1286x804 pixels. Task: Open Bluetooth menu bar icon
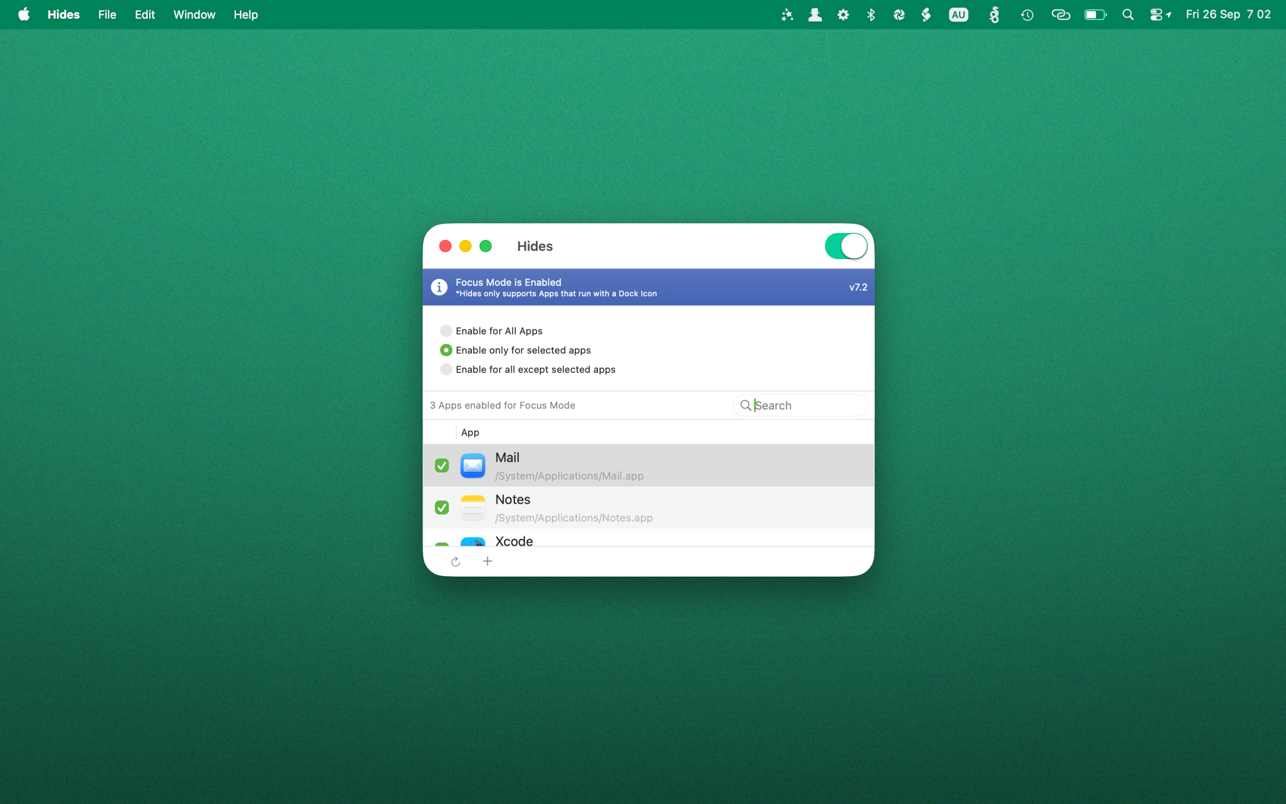[x=871, y=15]
